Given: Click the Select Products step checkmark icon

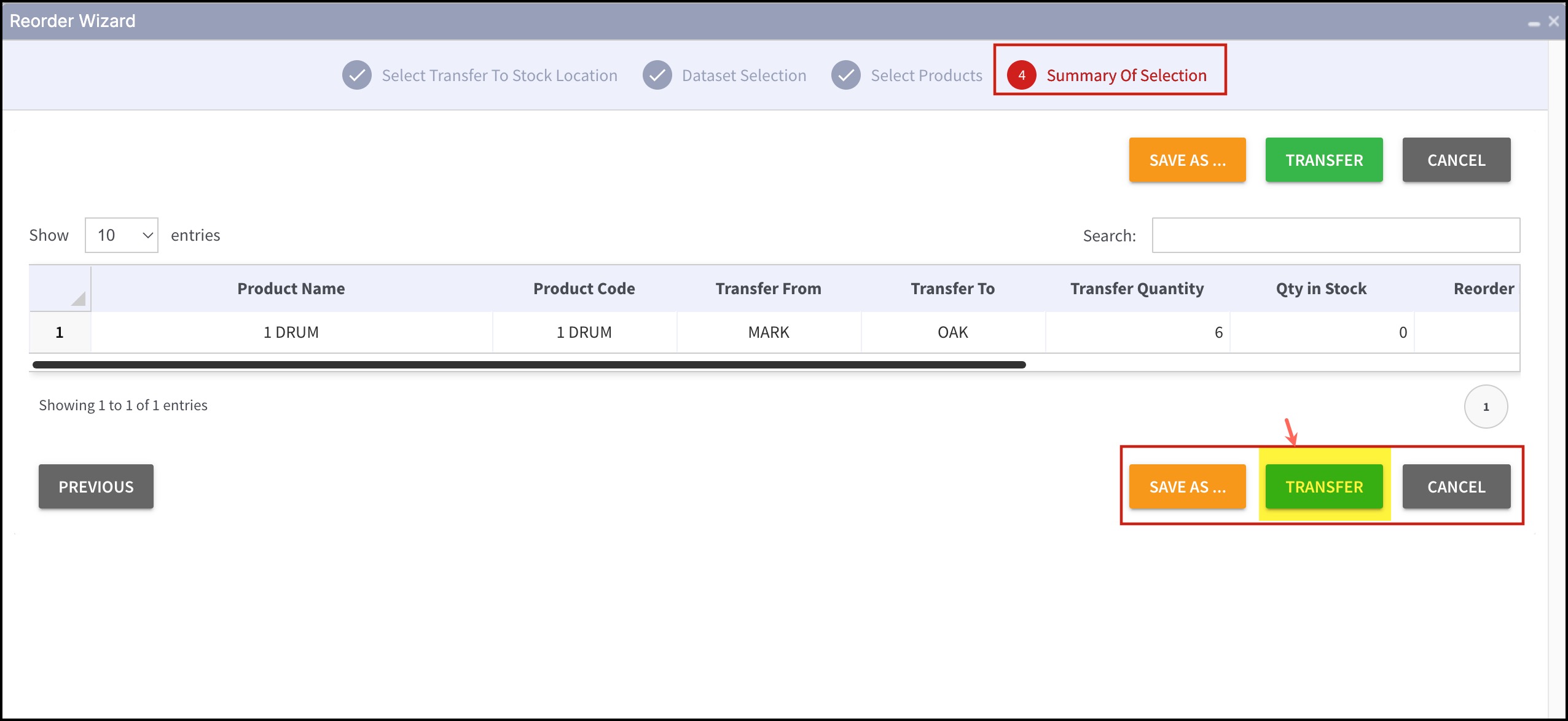Looking at the screenshot, I should [x=845, y=76].
